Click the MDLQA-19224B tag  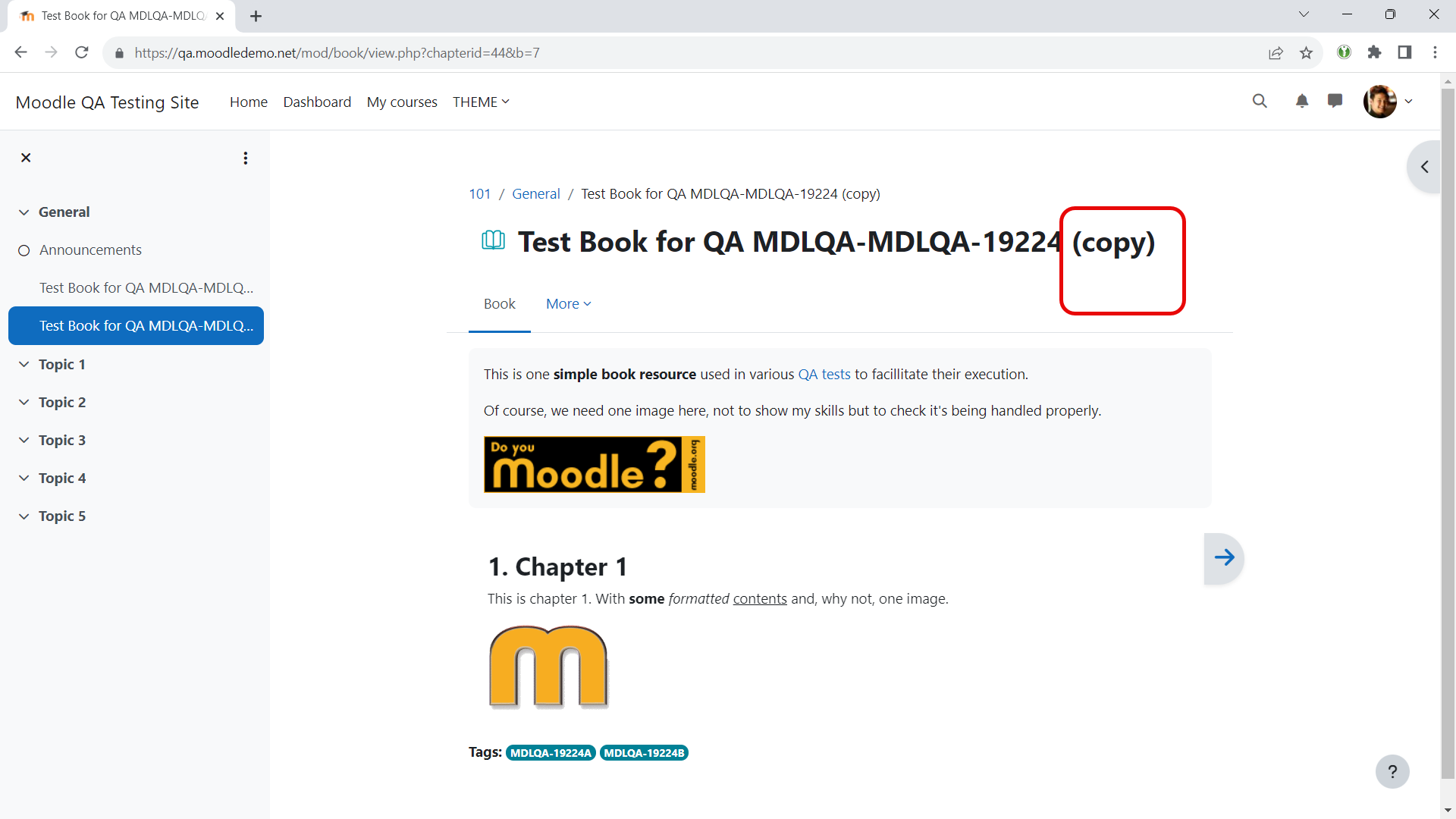[644, 753]
